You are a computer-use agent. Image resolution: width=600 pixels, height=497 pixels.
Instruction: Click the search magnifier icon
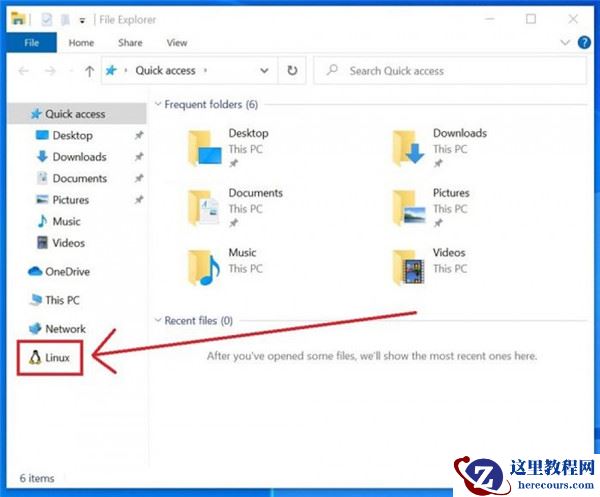click(332, 70)
